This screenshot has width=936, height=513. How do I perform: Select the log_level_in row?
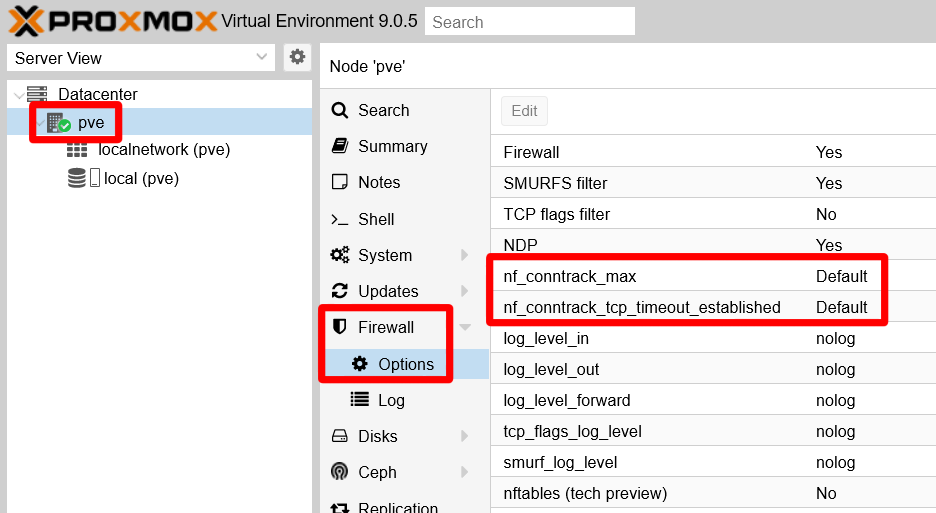pyautogui.click(x=713, y=338)
